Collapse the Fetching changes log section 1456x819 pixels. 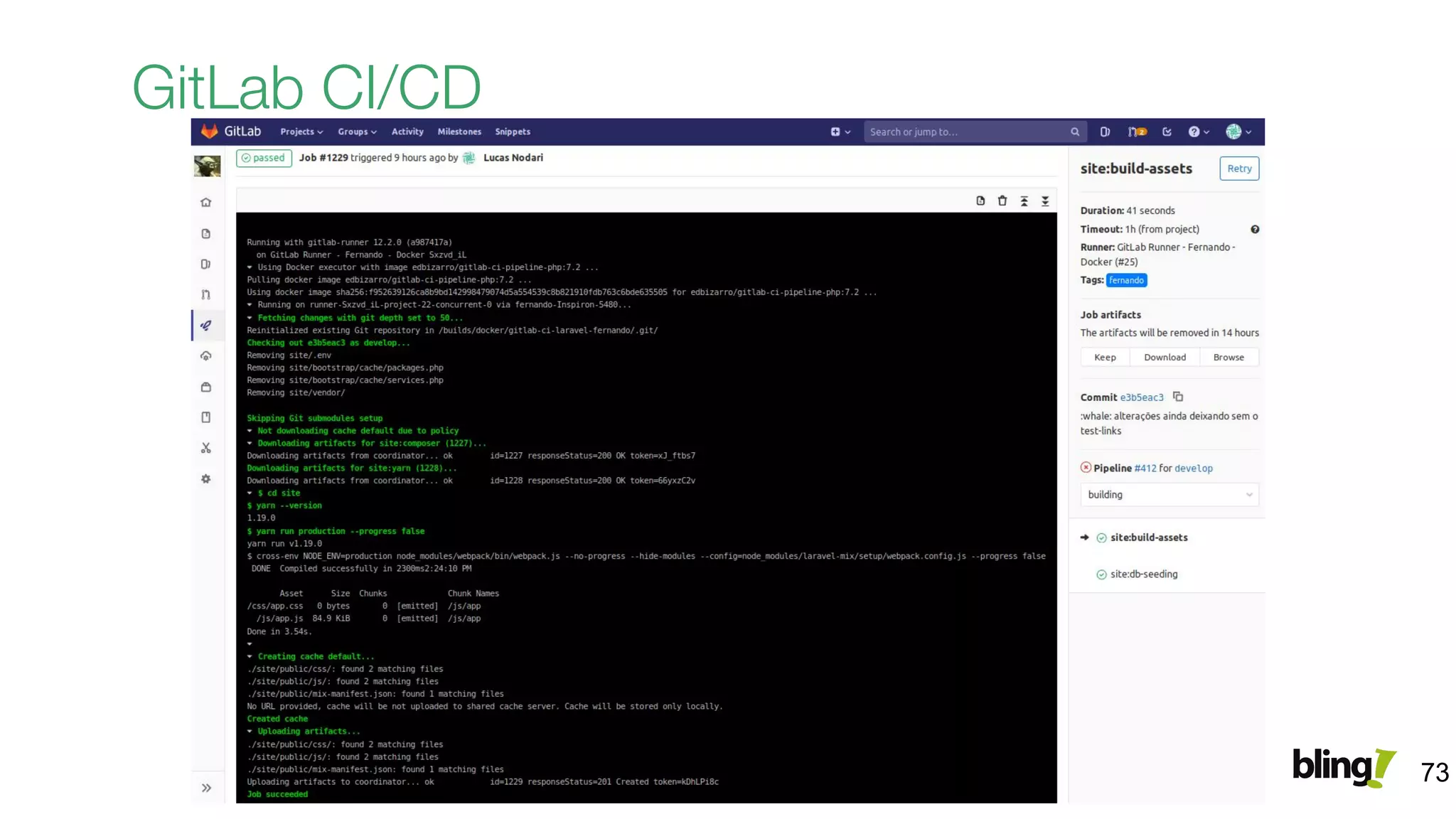[250, 318]
